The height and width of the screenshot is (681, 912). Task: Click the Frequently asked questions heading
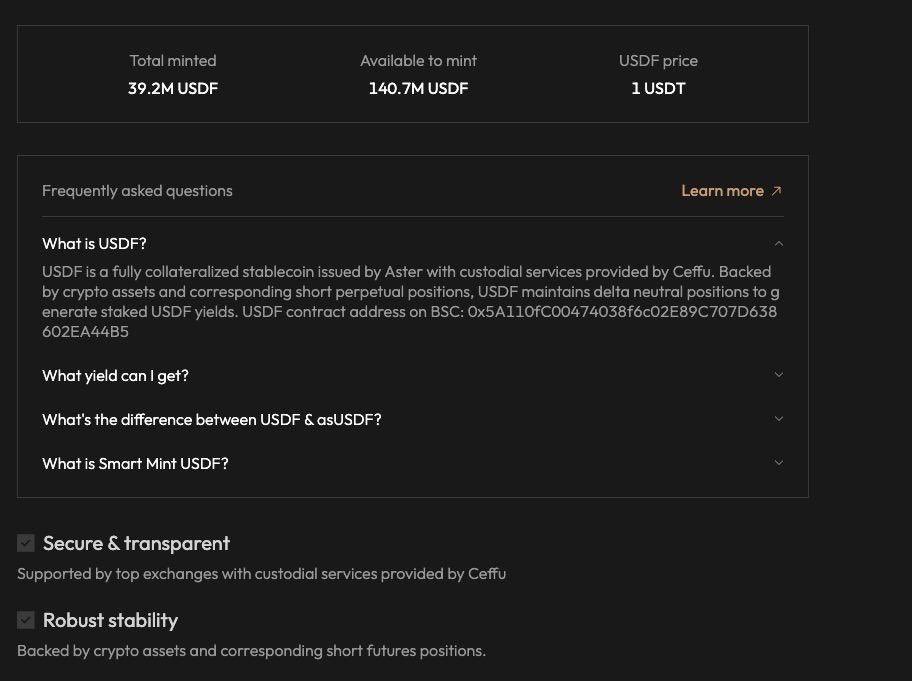point(136,190)
